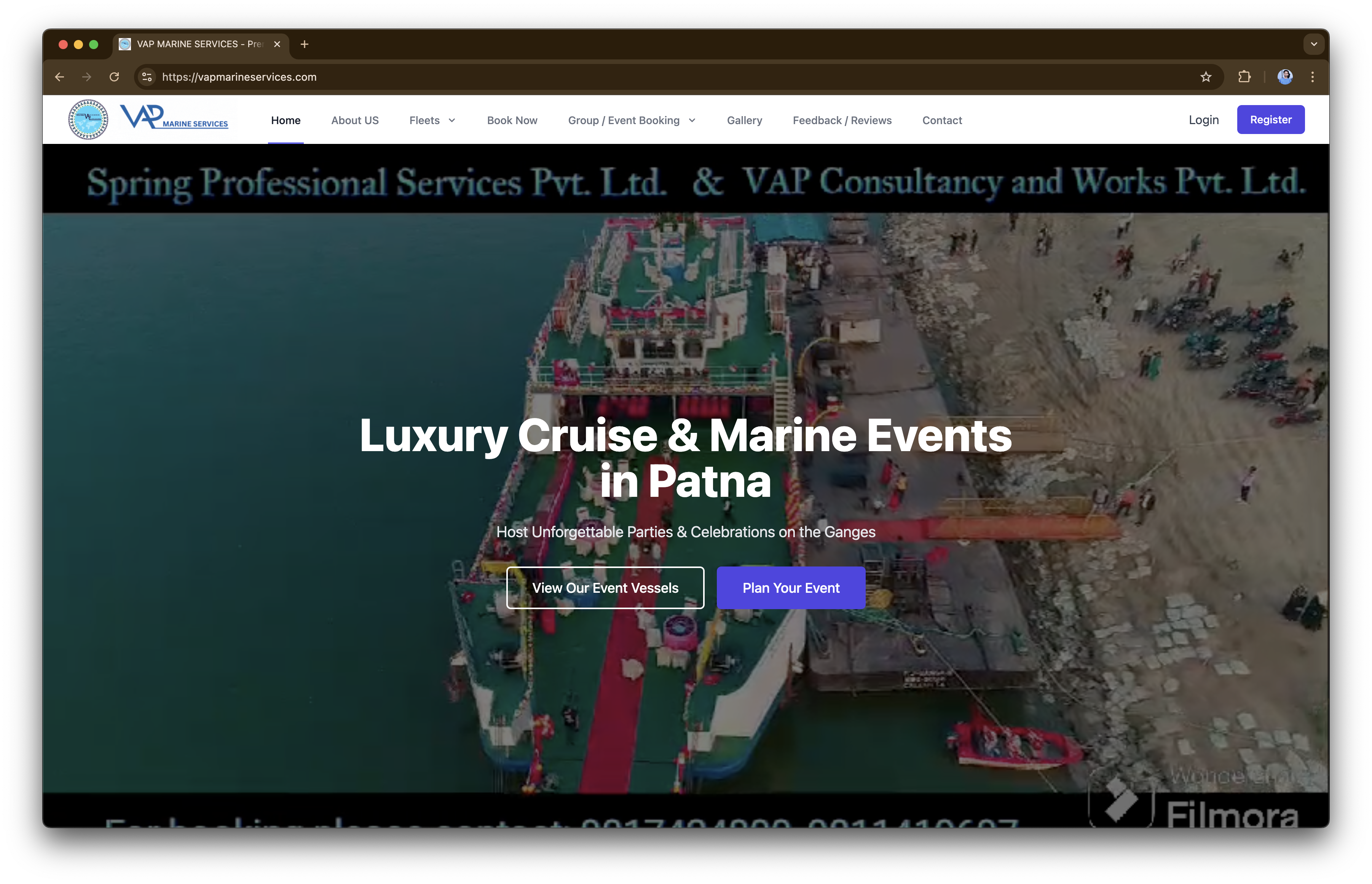This screenshot has height=884, width=1372.
Task: View site information icon in address bar
Action: point(146,77)
